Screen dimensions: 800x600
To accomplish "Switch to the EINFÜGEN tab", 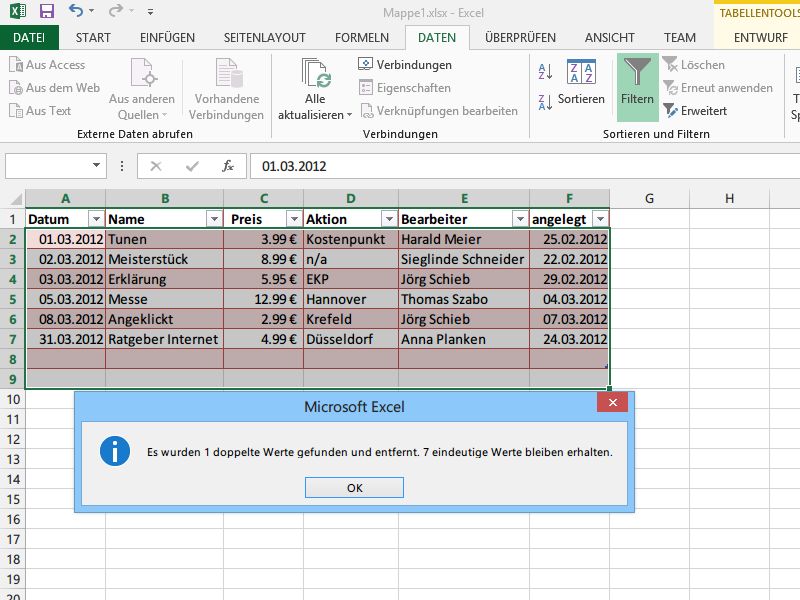I will (167, 38).
